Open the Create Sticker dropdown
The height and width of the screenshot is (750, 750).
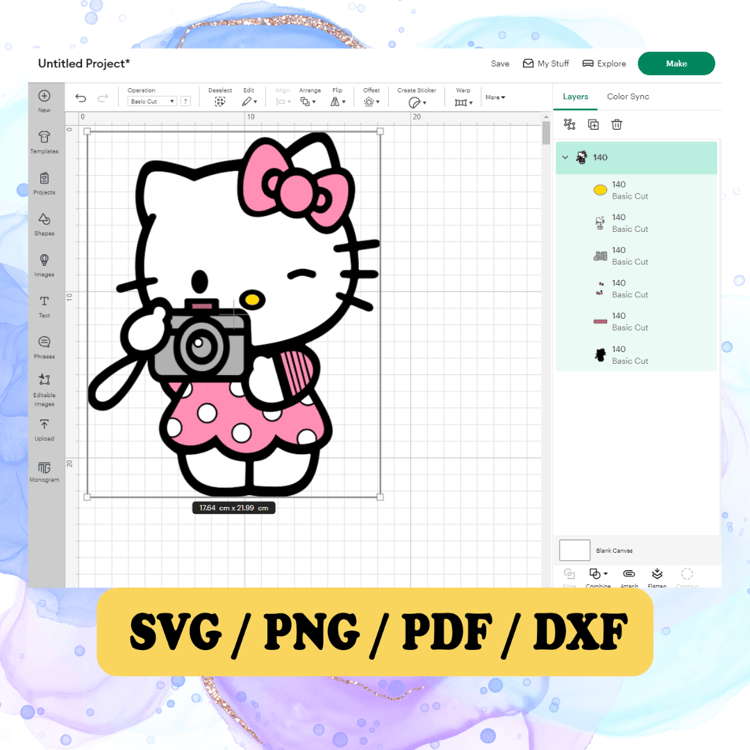pyautogui.click(x=417, y=102)
